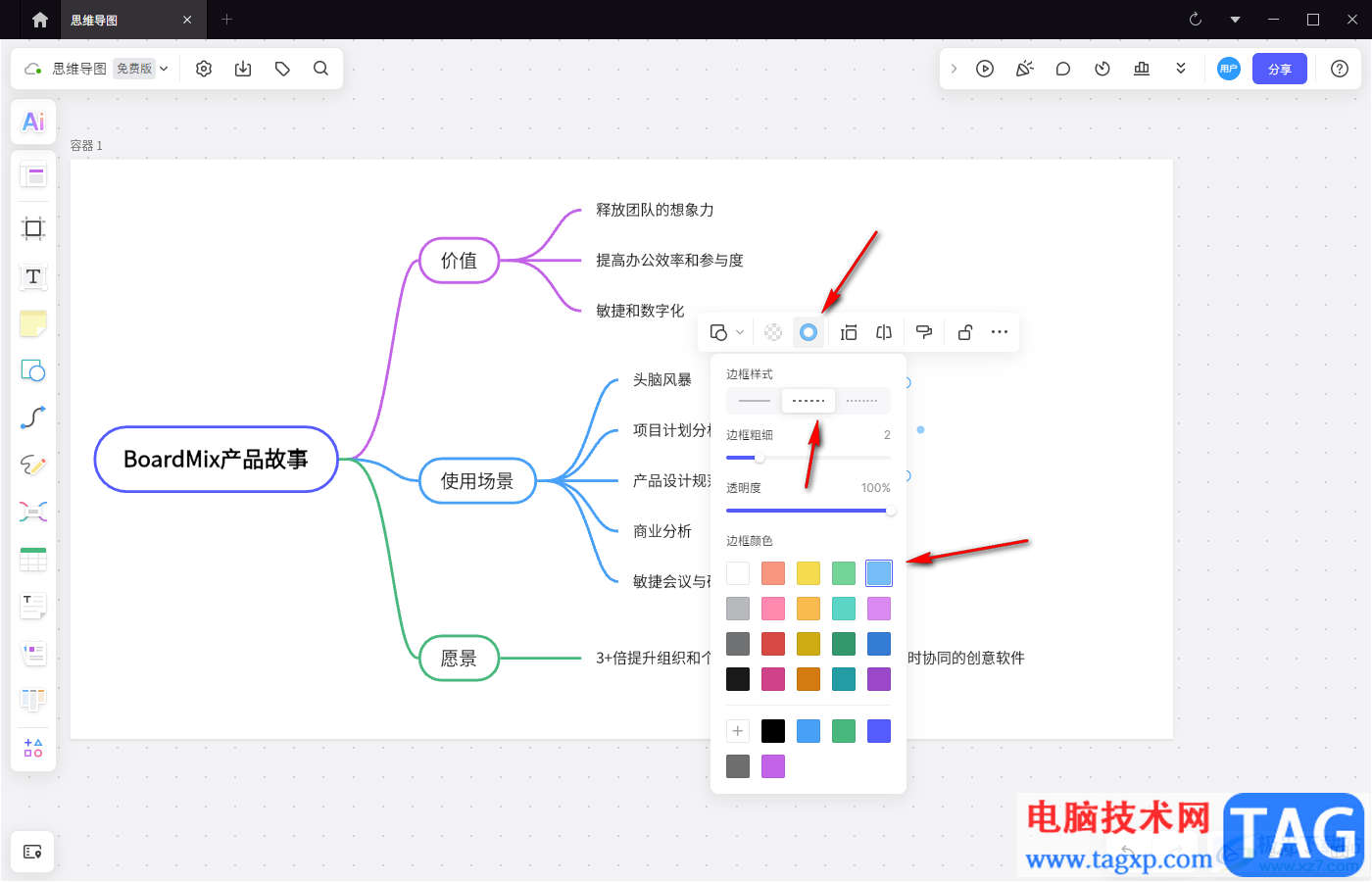Viewport: 1372px width, 882px height.
Task: Click the 分享 share button
Action: 1280,69
